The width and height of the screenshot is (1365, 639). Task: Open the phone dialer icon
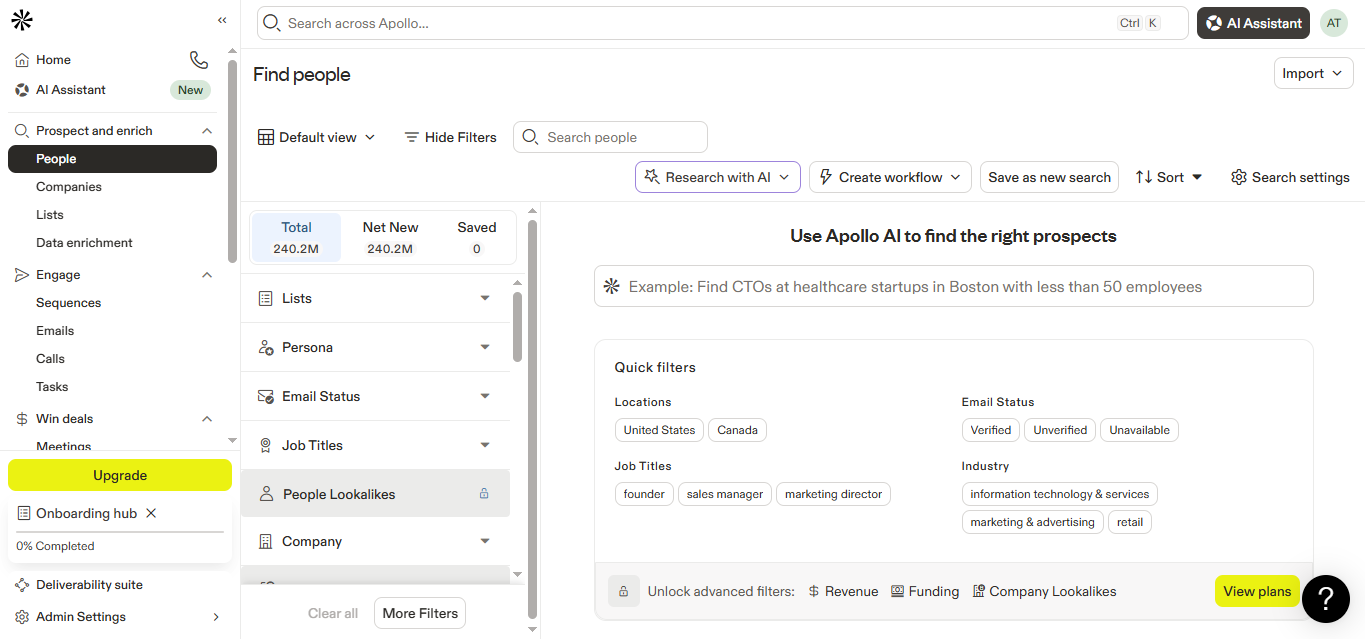tap(199, 60)
